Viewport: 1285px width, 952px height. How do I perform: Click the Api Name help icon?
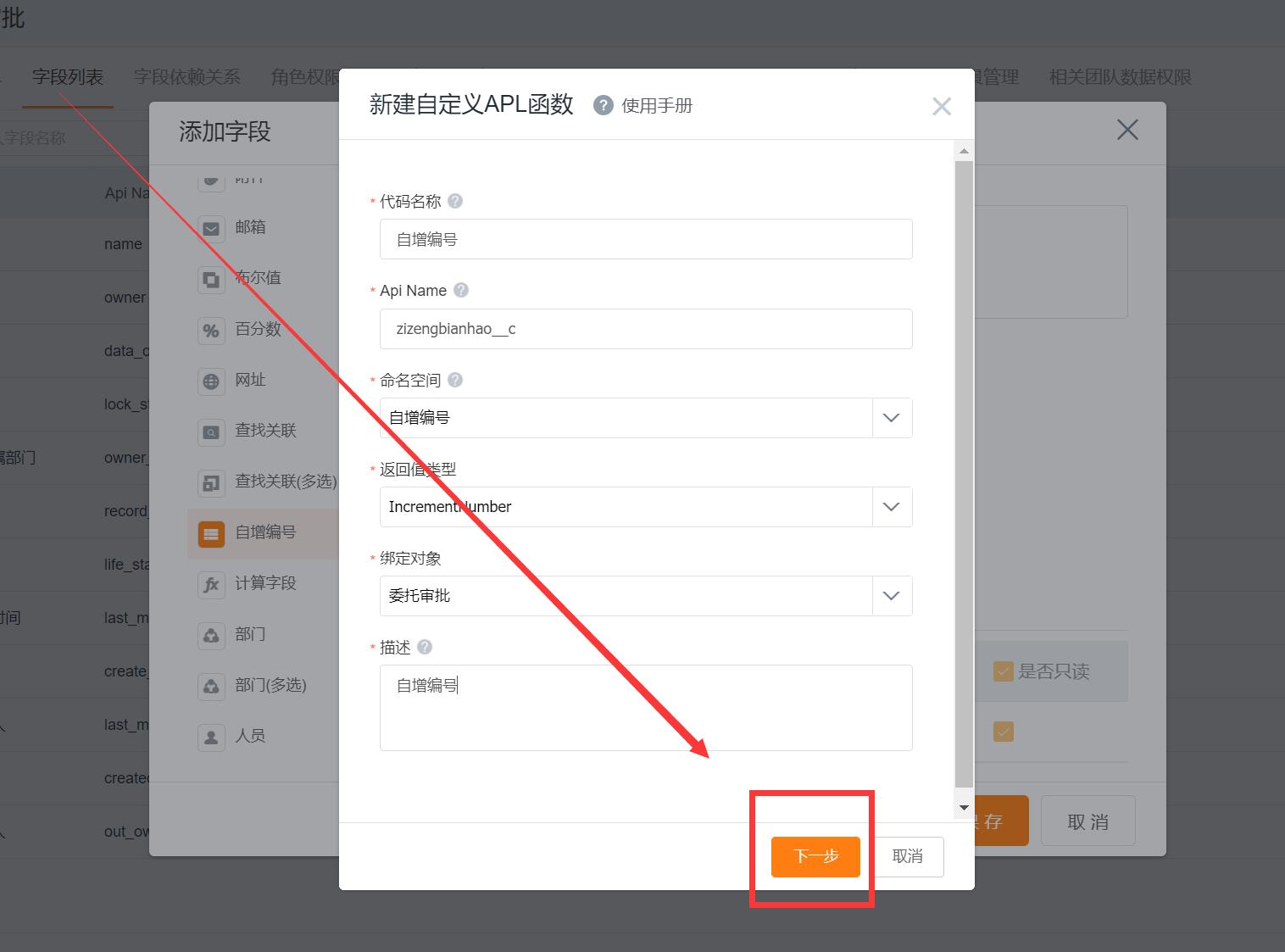(x=461, y=290)
